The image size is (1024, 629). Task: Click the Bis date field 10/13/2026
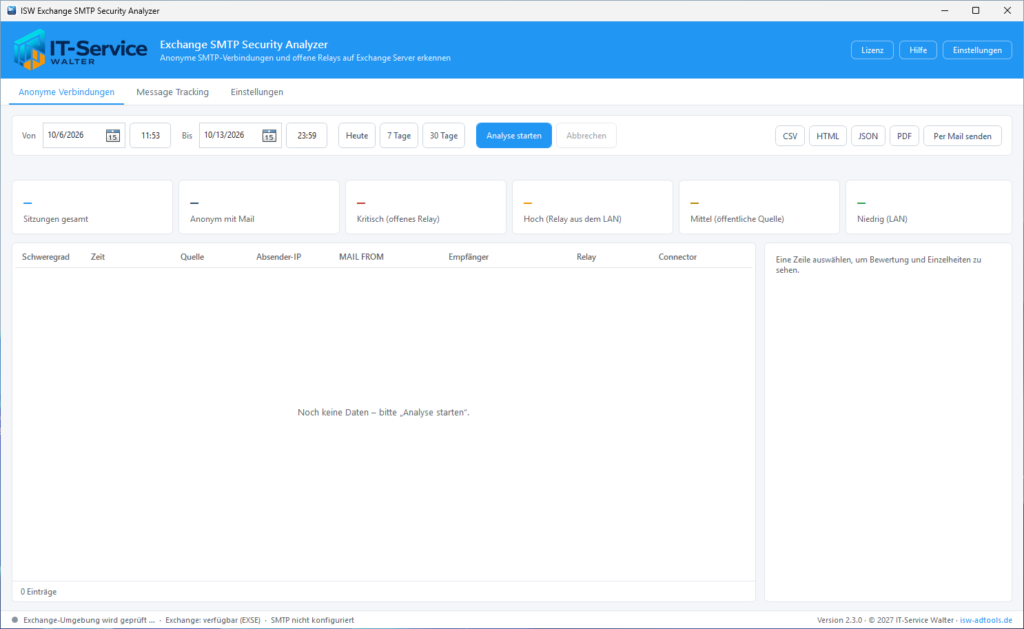coord(240,135)
